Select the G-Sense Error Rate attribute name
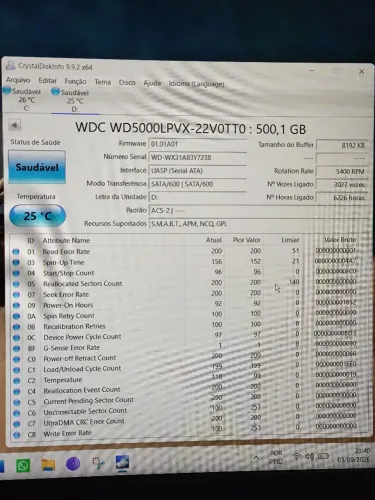375x500 pixels. click(72, 348)
